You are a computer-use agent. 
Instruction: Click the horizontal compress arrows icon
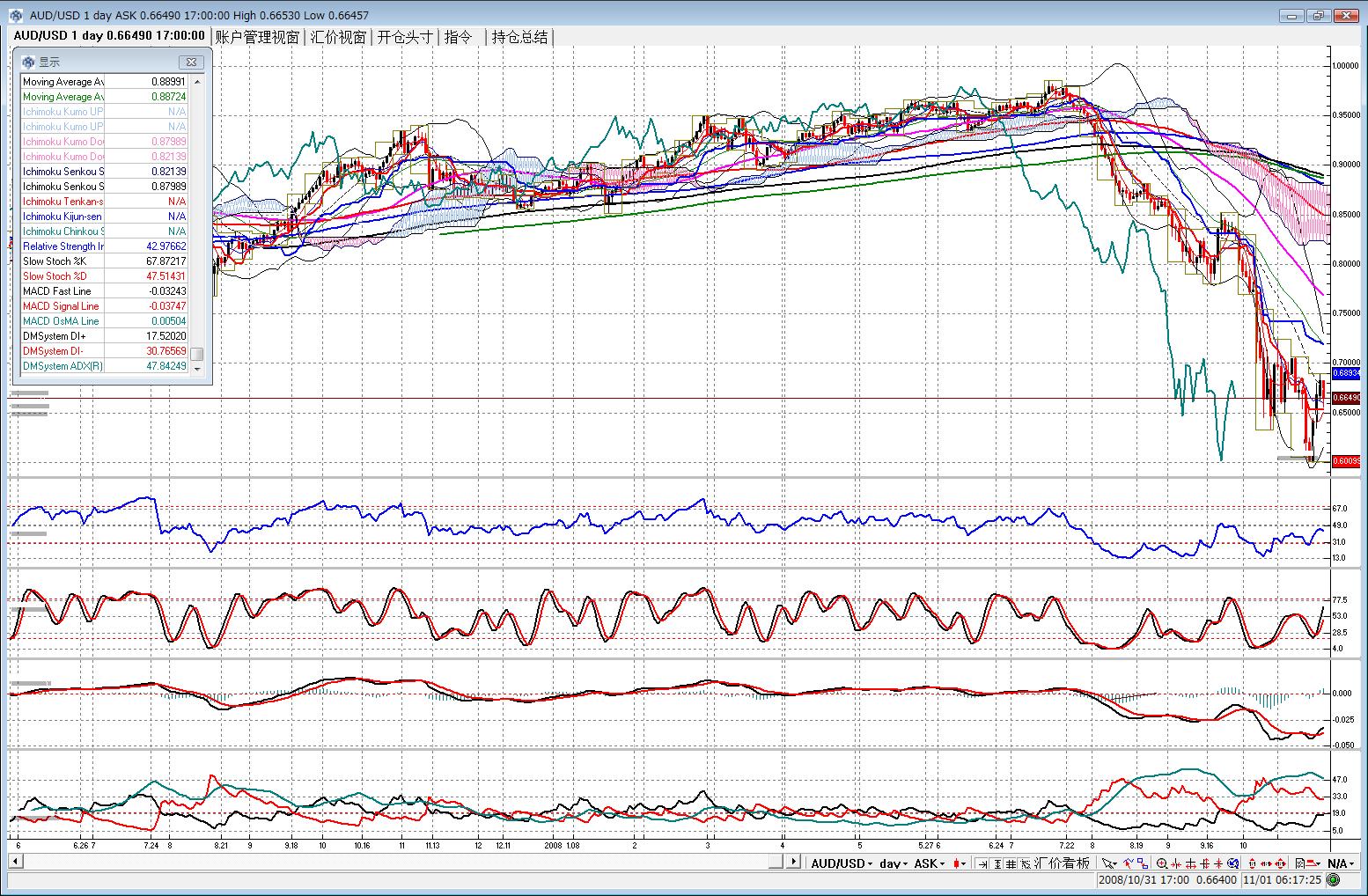point(1178,863)
